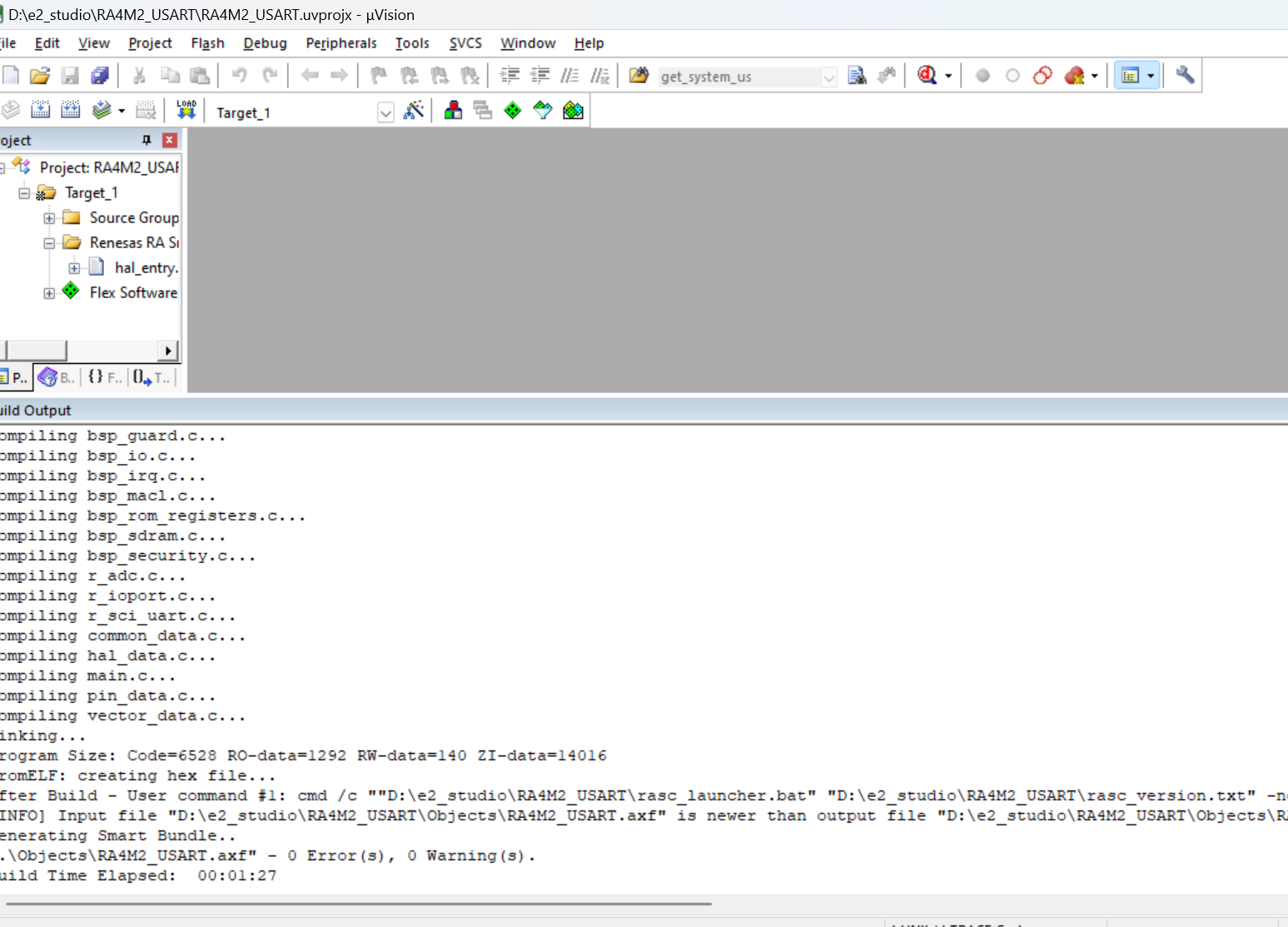Expand the Source Group tree node
The width and height of the screenshot is (1288, 927).
(49, 218)
